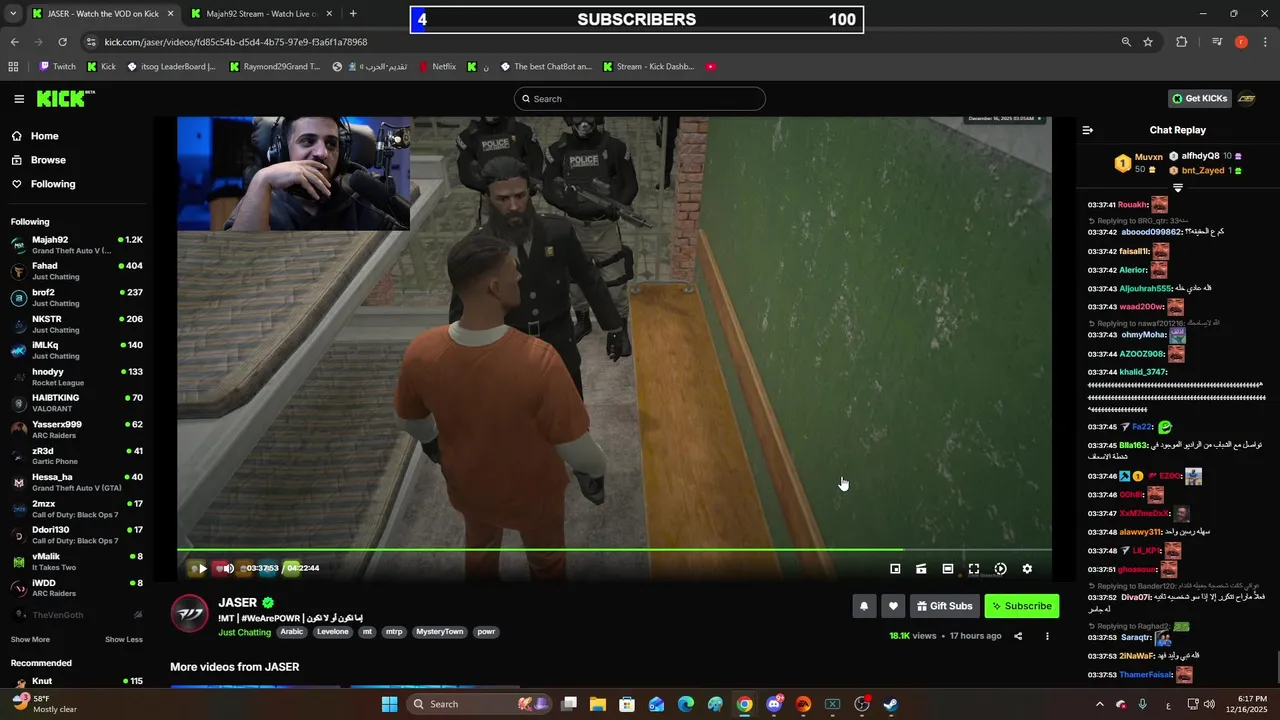Subscribe to JASER's channel

click(x=1021, y=606)
